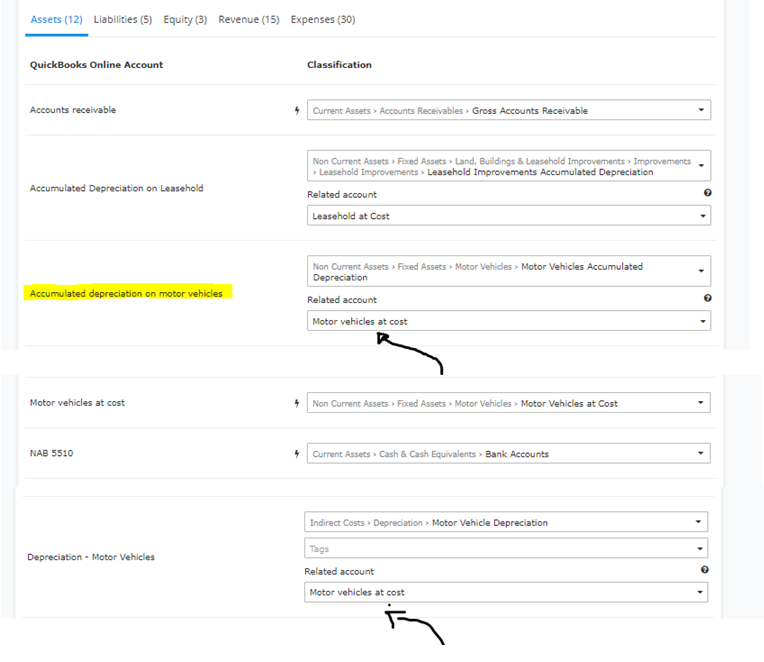
Task: Click lightning icon beside NAB 5510
Action: (297, 454)
